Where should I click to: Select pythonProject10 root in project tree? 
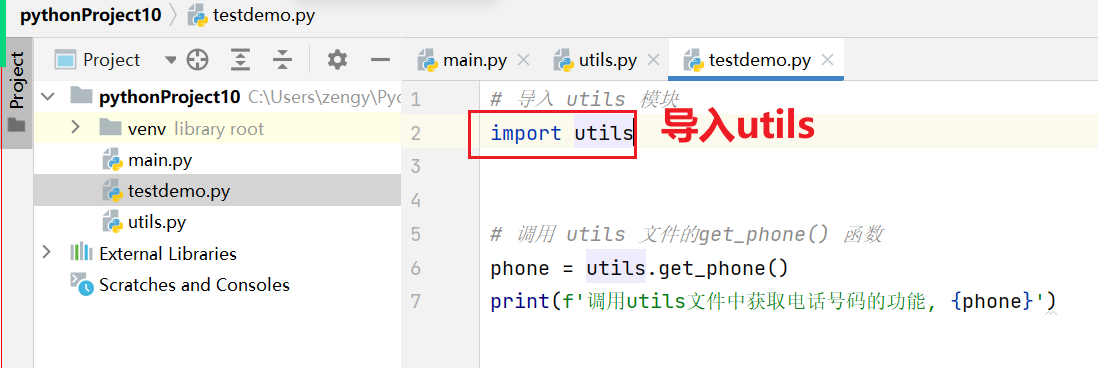point(170,97)
